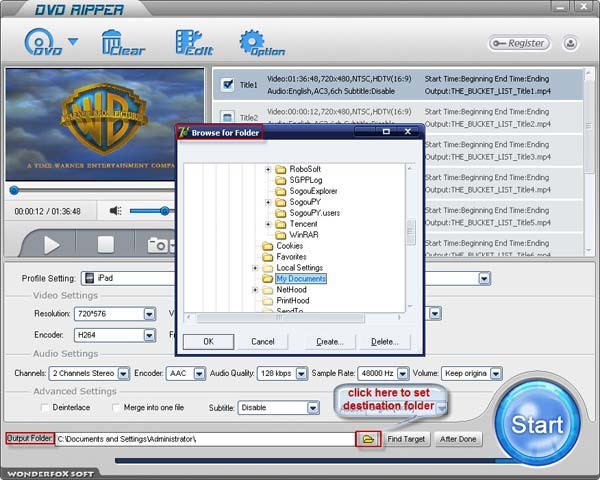
Task: Click the After Done button
Action: pos(458,439)
